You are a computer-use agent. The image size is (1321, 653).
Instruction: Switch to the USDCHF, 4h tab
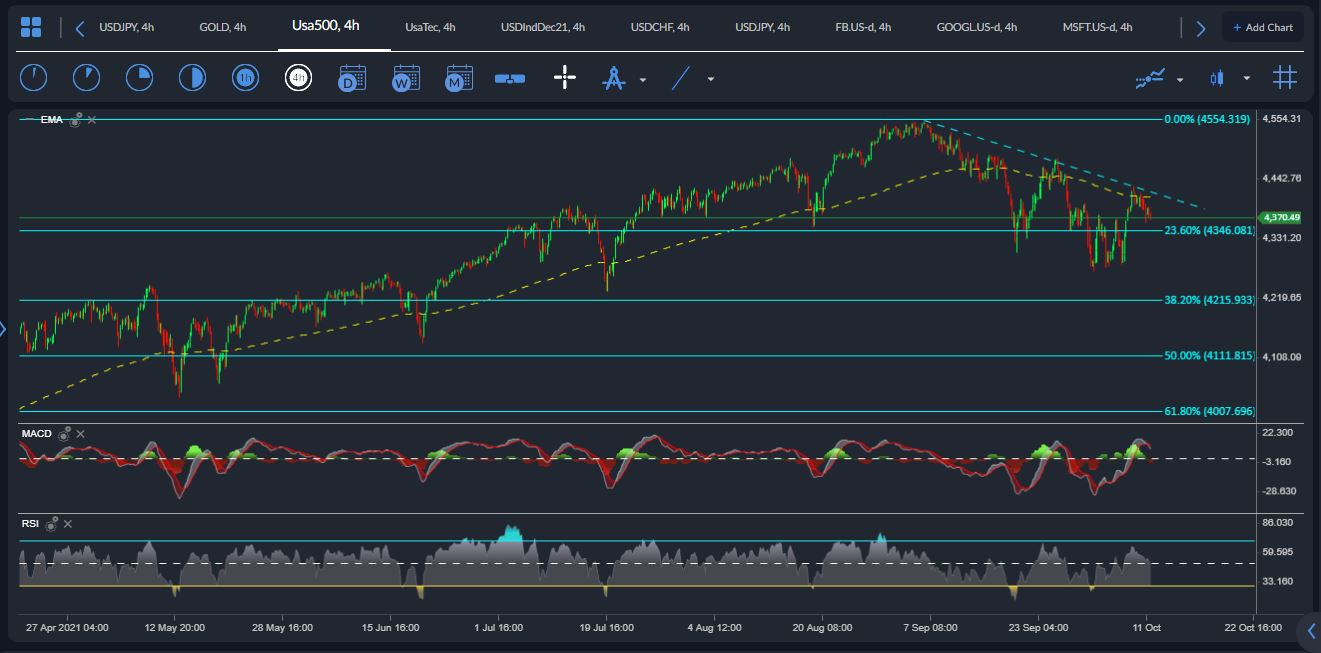point(660,27)
